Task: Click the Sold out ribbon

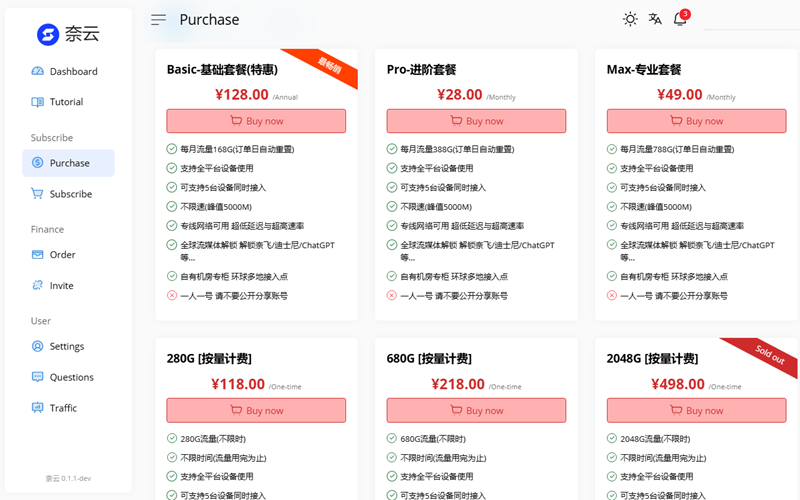Action: pyautogui.click(x=770, y=354)
